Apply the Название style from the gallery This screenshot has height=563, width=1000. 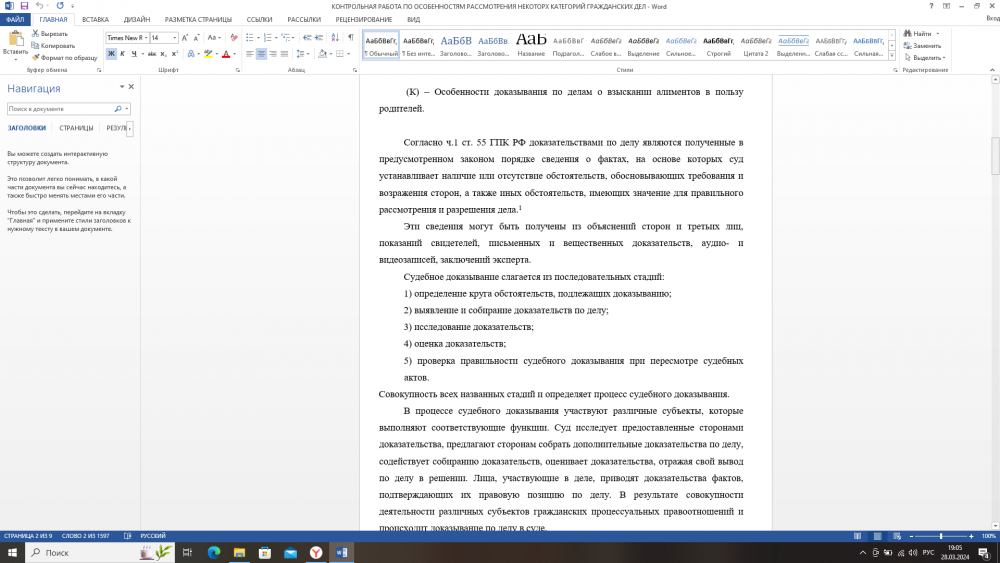point(532,45)
